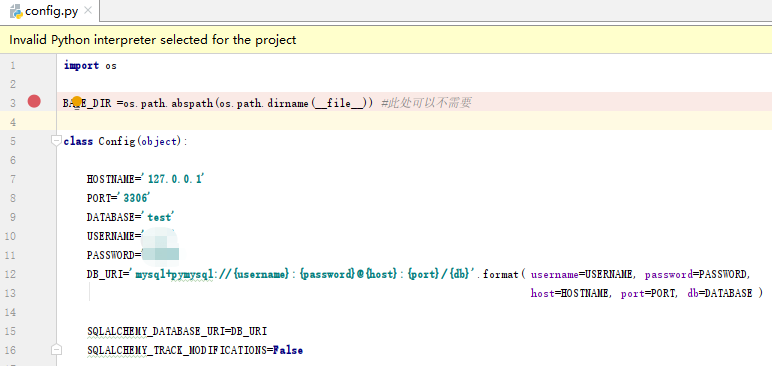The width and height of the screenshot is (772, 366).
Task: Click the Python file icon on config.py tab
Action: click(16, 11)
